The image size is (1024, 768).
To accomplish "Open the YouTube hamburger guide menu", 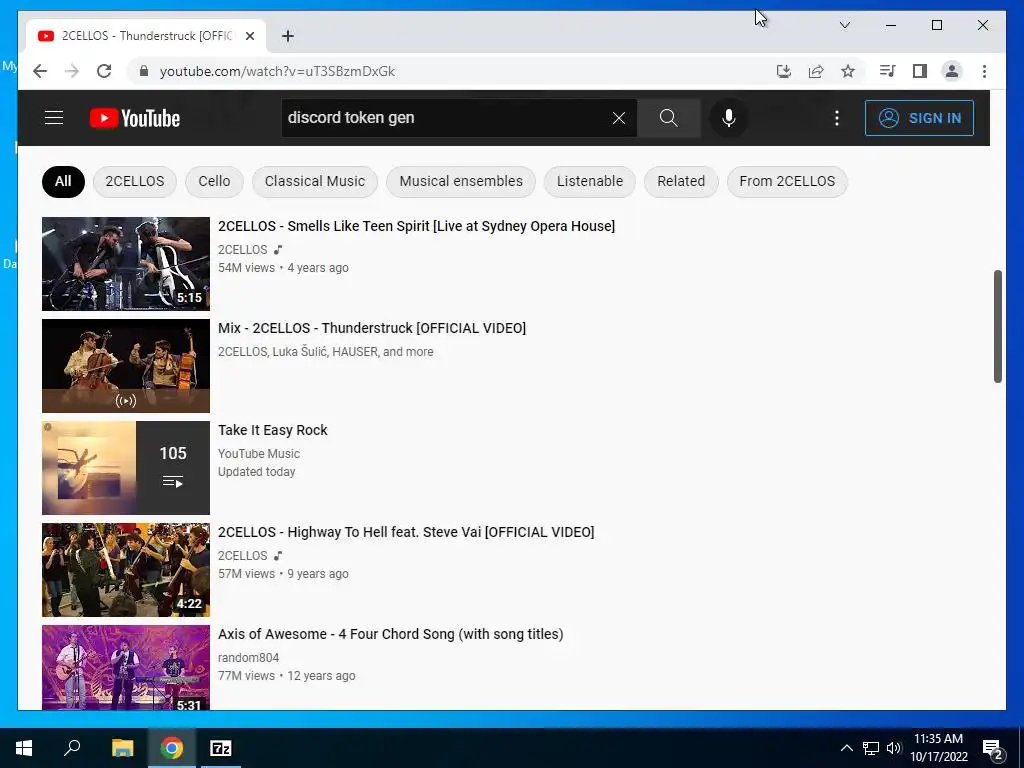I will pos(54,118).
